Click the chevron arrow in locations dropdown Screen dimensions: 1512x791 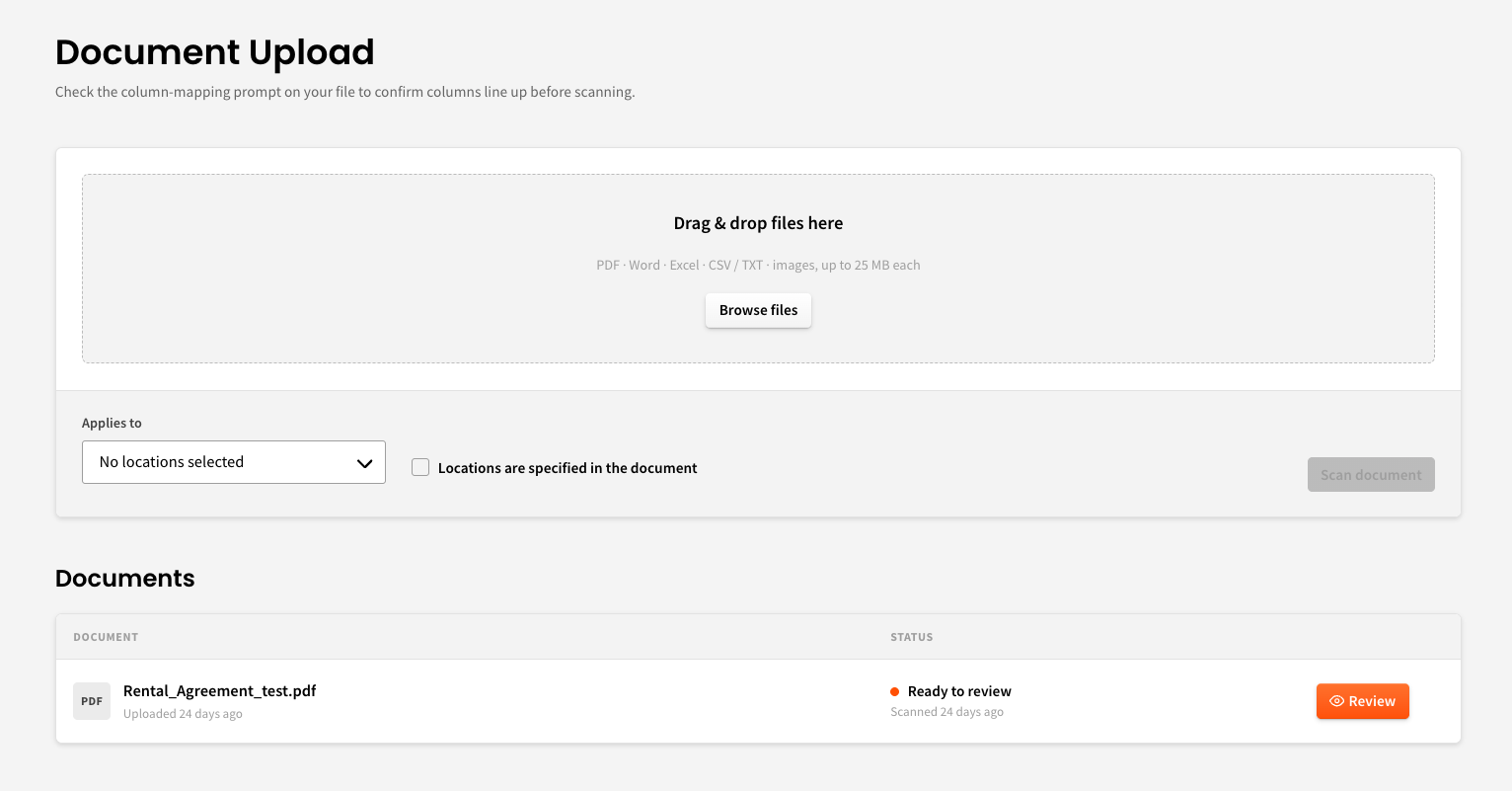[364, 463]
